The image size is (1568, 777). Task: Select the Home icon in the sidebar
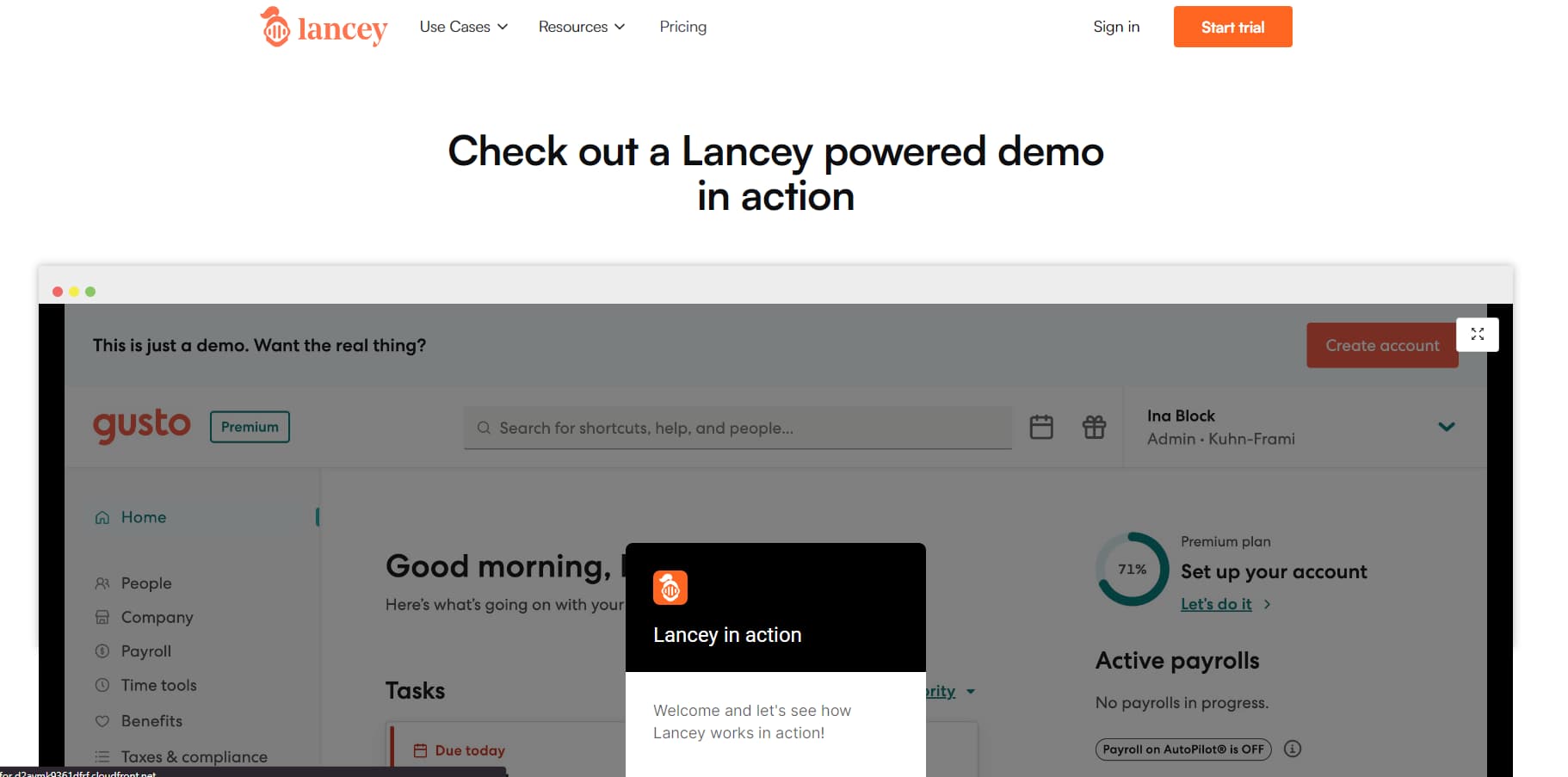pyautogui.click(x=102, y=516)
